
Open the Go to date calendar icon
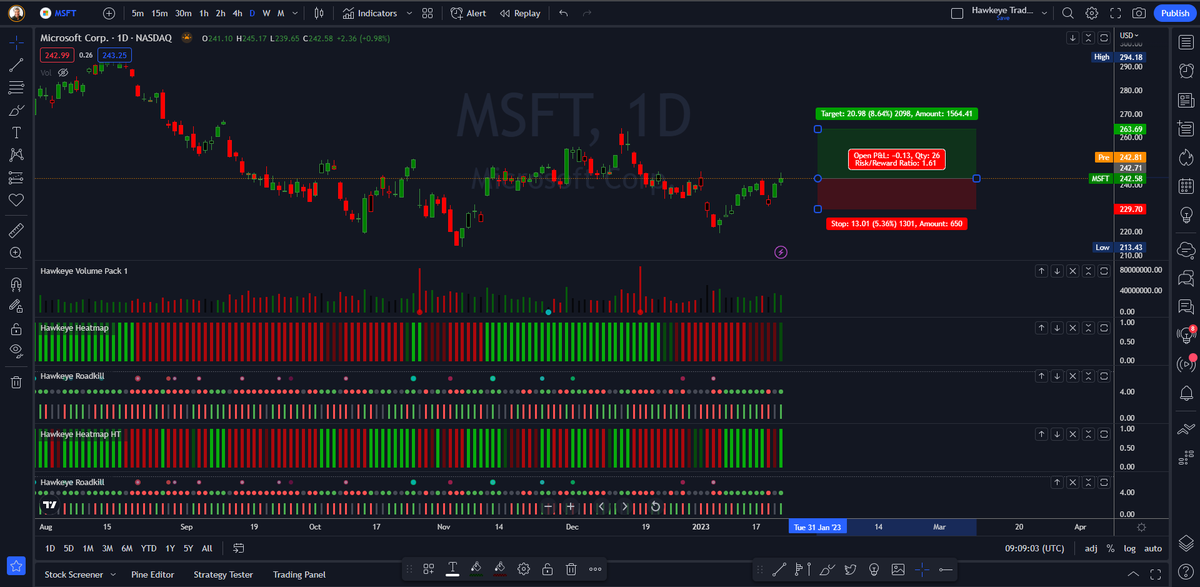(x=238, y=548)
